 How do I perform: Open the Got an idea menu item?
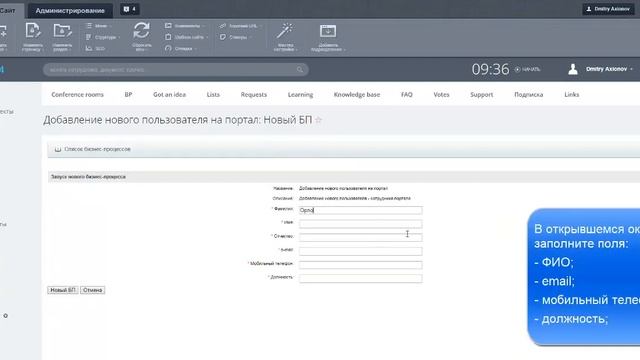point(169,94)
